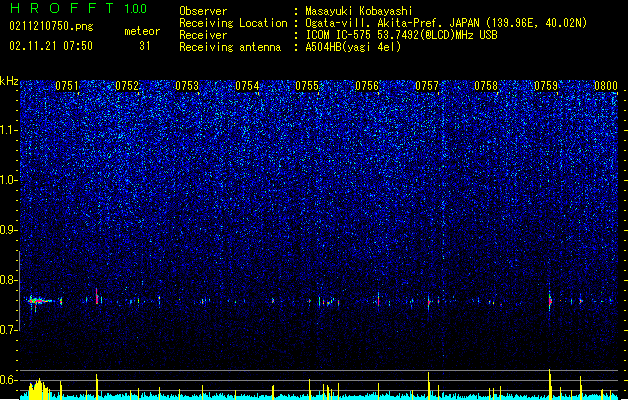Click the ICOM IC-575 53.7492 MHz USB text
Image resolution: width=629 pixels, height=400 pixels.
point(401,35)
